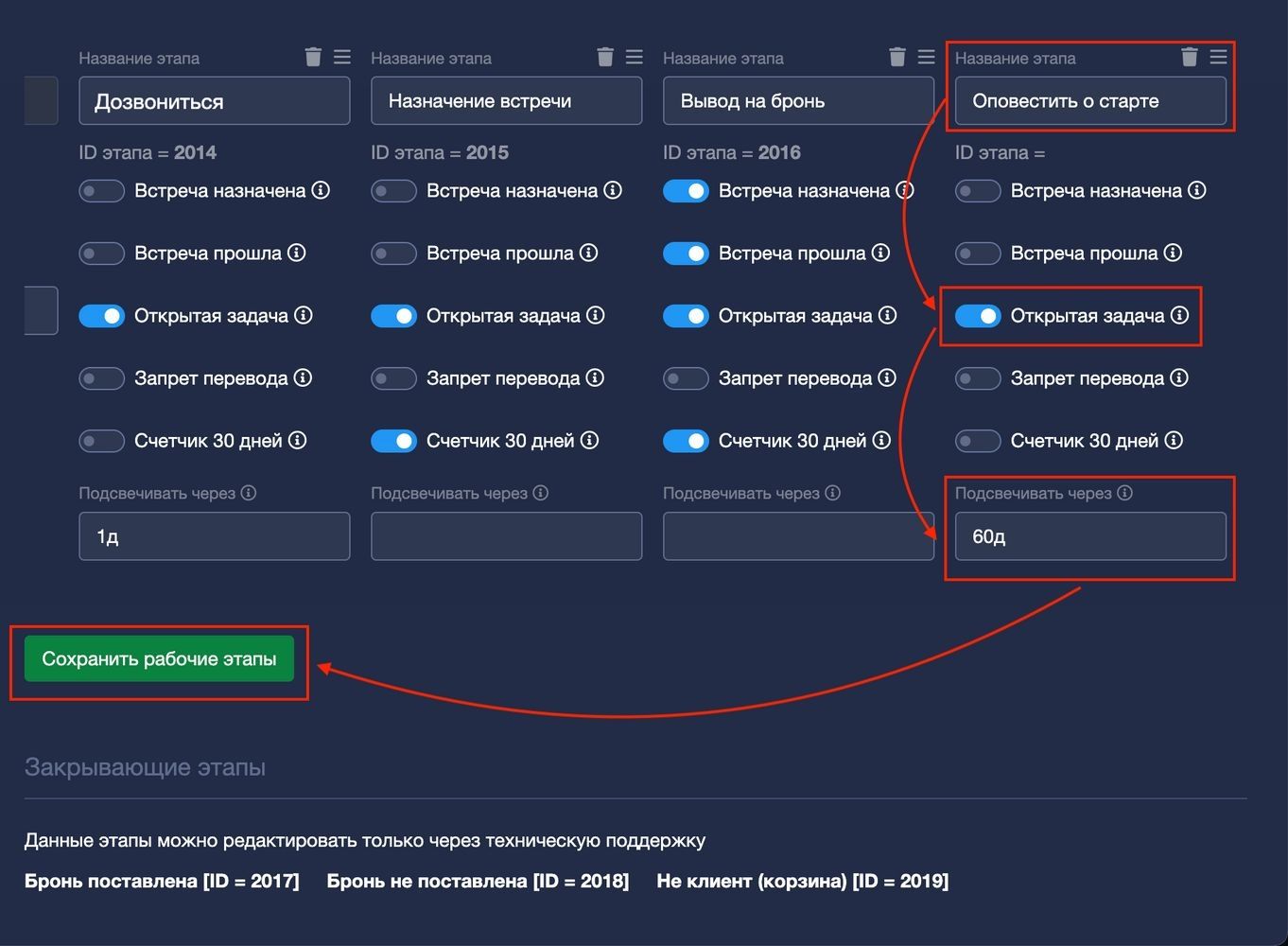Show info for Встреча прошла in Вывод на бронь column
The image size is (1288, 946).
click(x=881, y=253)
